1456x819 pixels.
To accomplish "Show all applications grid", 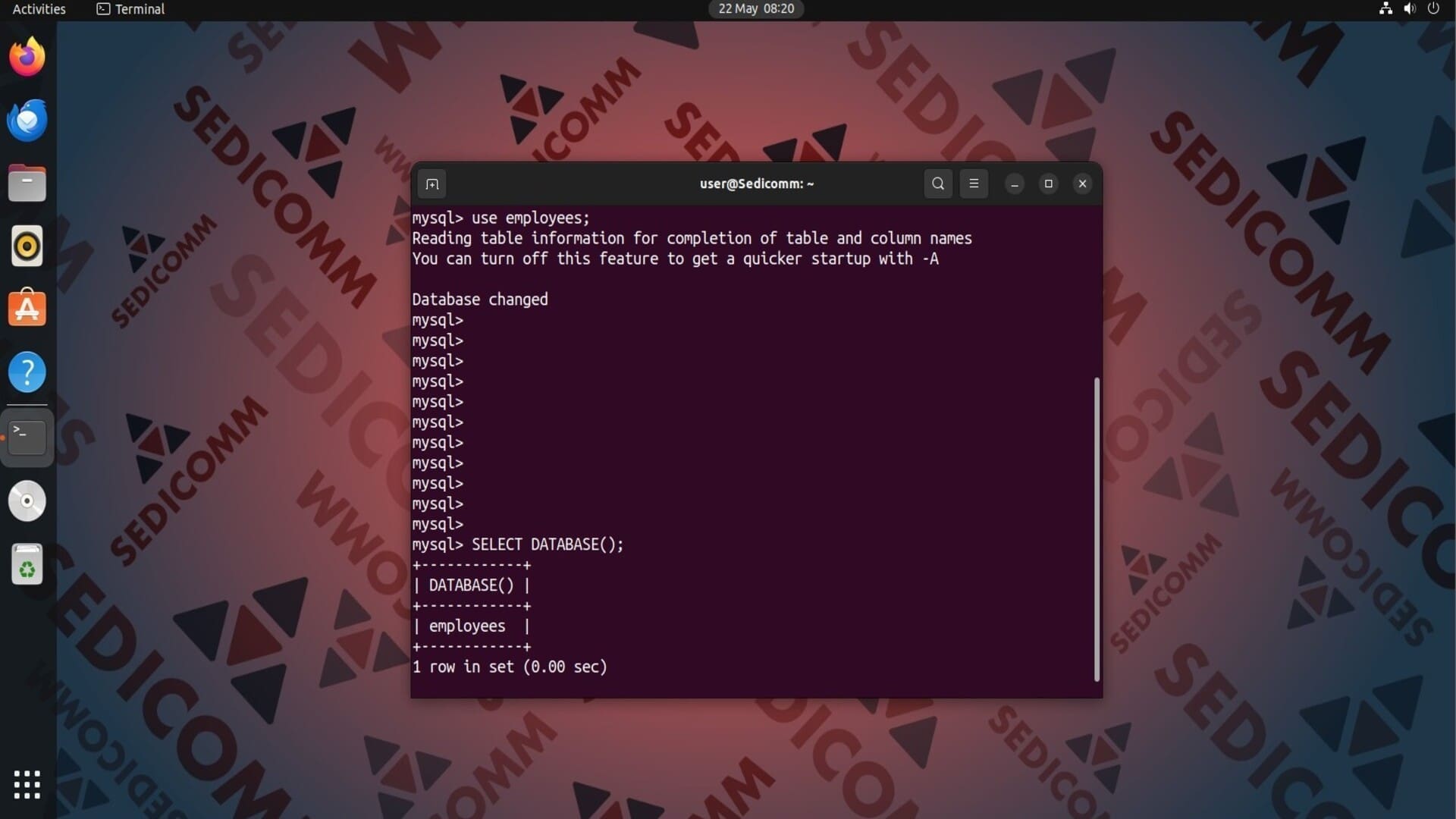I will (27, 785).
